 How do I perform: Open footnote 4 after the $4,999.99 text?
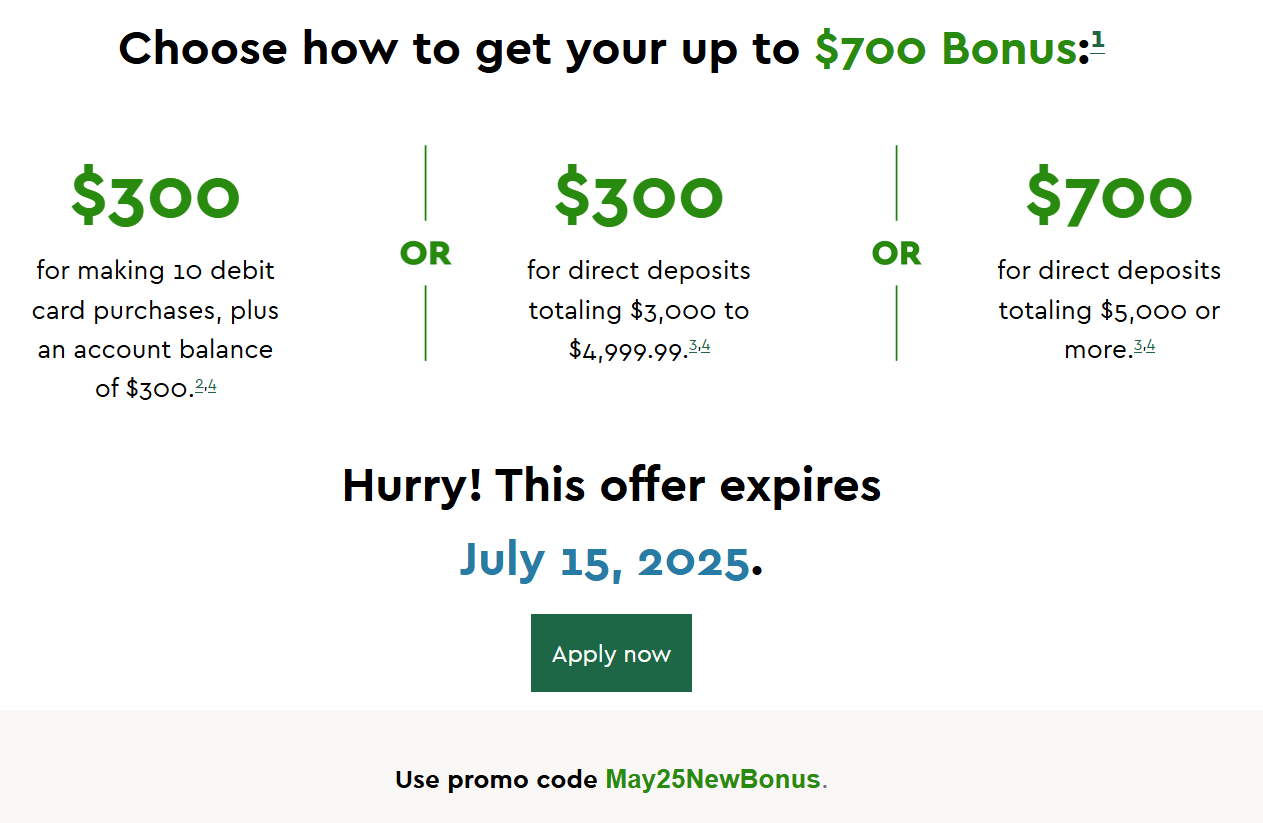[x=706, y=346]
